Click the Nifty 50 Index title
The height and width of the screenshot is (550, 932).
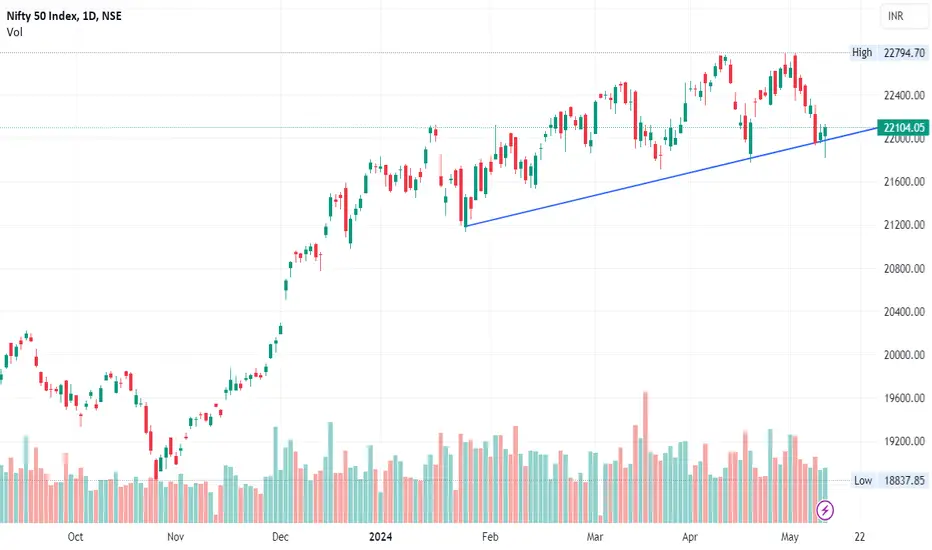[x=64, y=16]
